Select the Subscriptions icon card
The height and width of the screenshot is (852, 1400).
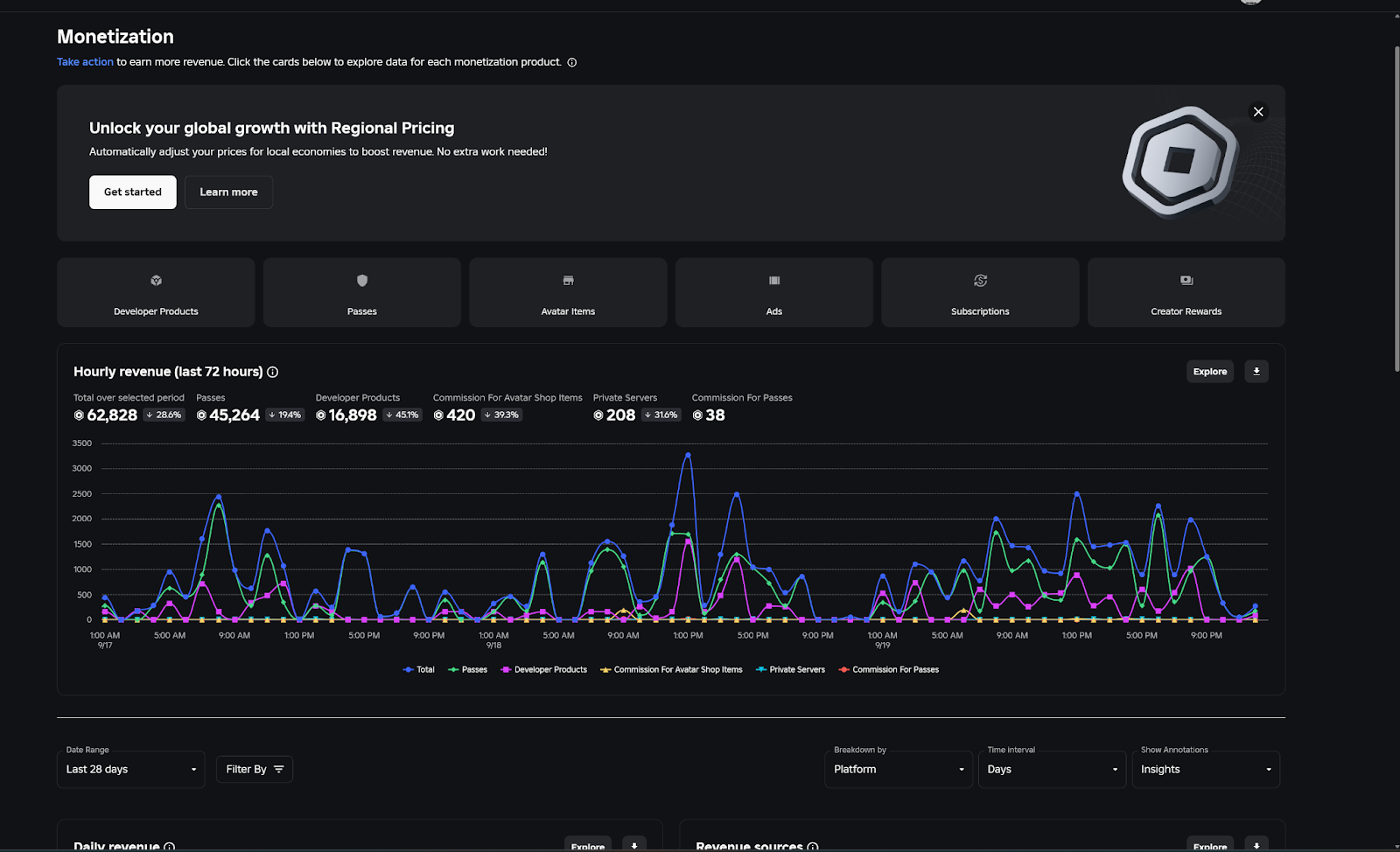pos(979,292)
